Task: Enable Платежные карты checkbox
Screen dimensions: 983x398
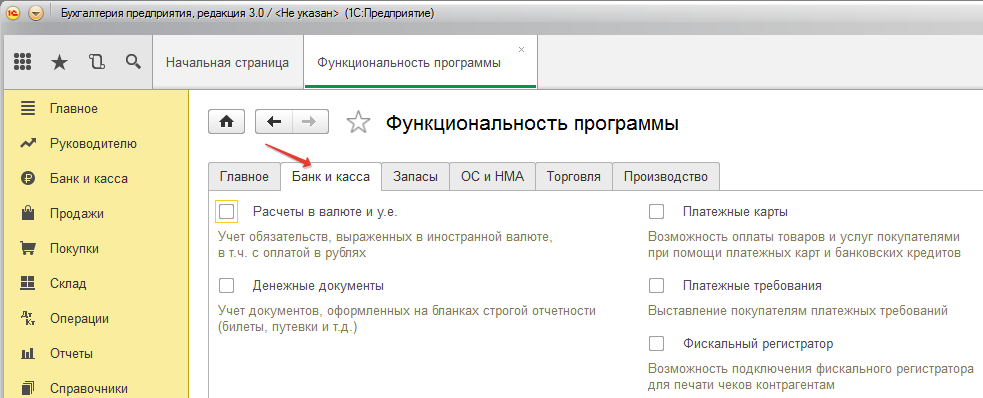Action: (656, 212)
